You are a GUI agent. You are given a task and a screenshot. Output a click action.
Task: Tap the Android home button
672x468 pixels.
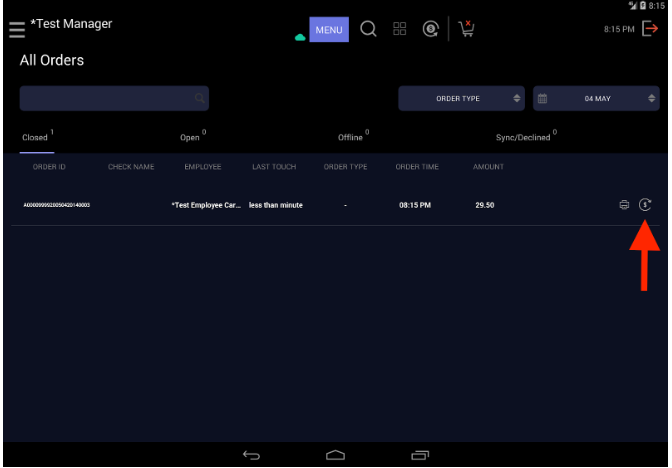tap(335, 455)
